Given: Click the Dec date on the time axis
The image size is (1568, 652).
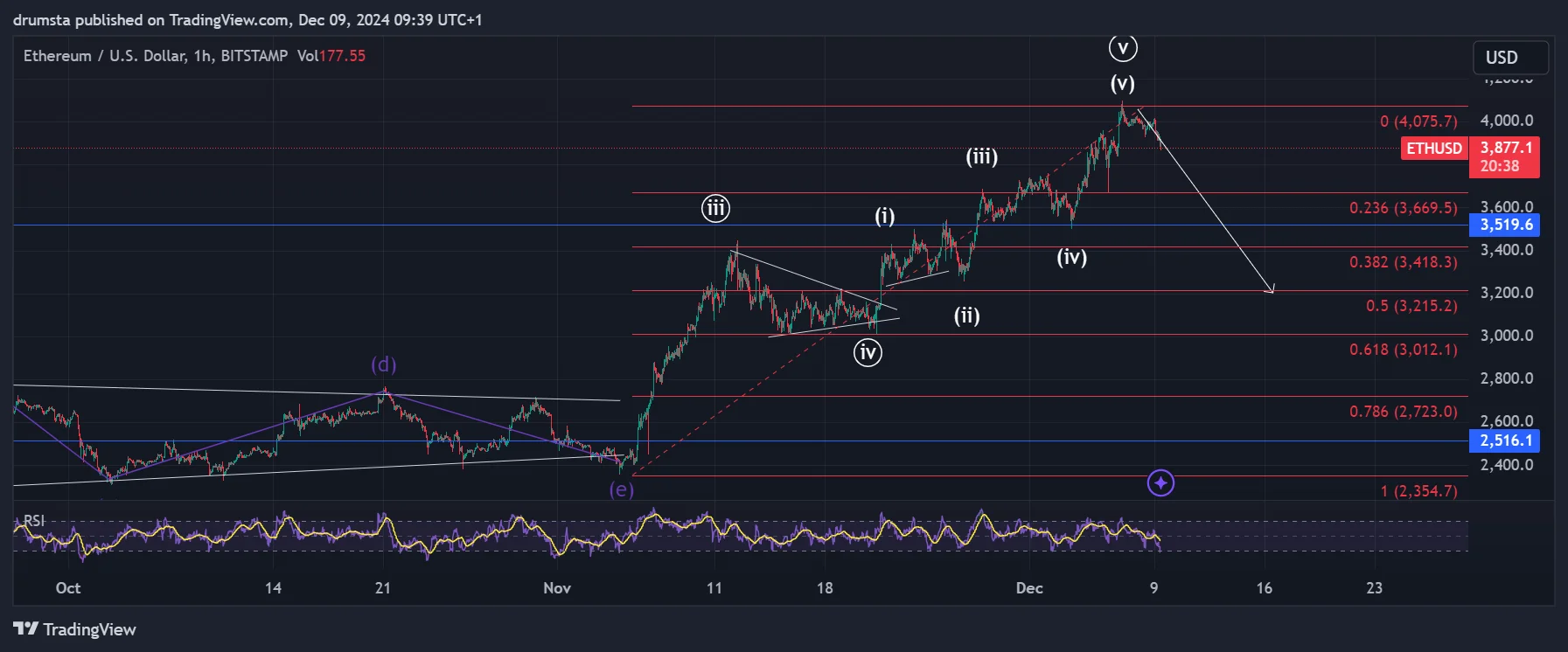Looking at the screenshot, I should (1029, 588).
